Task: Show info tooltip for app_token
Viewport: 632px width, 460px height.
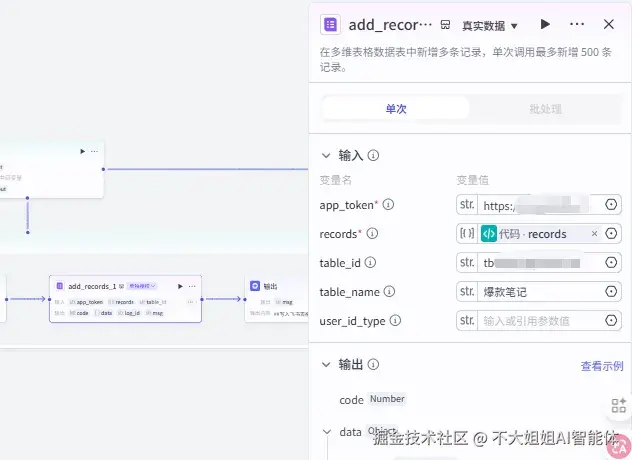Action: coord(388,205)
